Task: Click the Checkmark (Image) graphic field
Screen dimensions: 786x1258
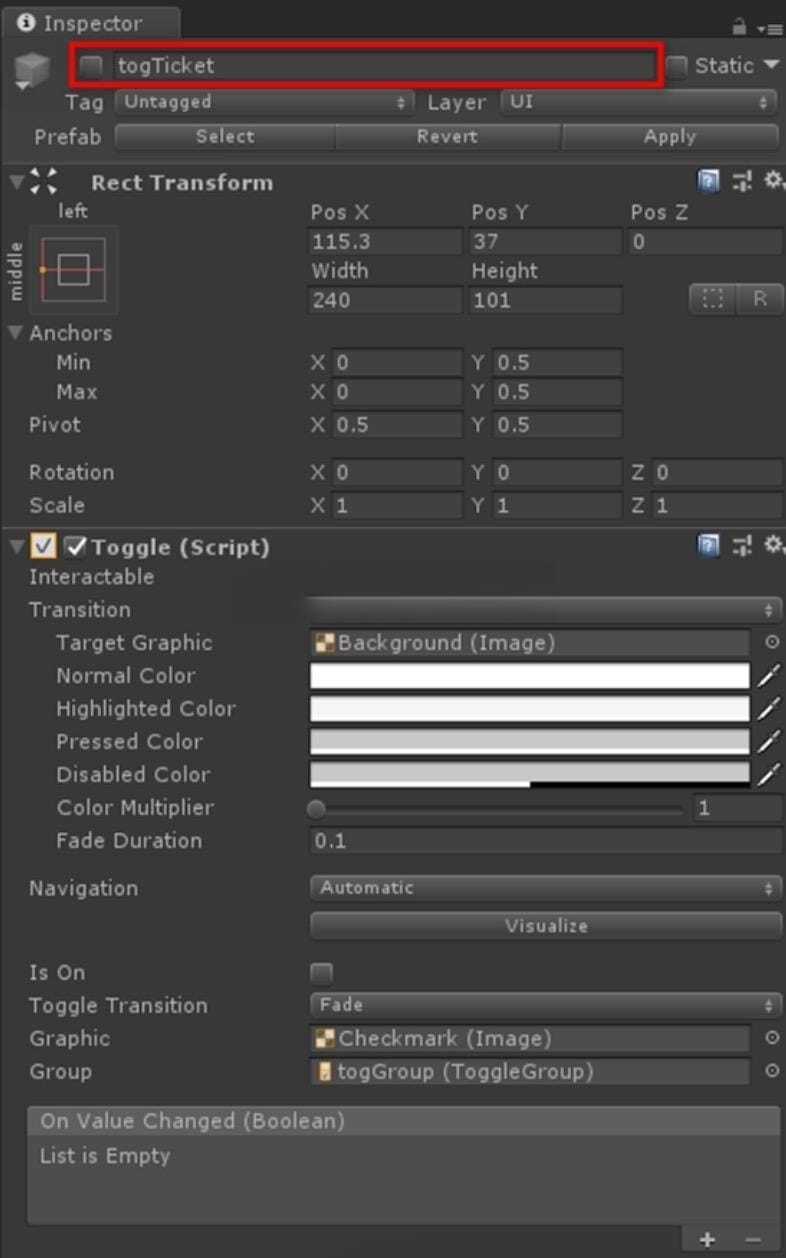Action: [x=529, y=1038]
